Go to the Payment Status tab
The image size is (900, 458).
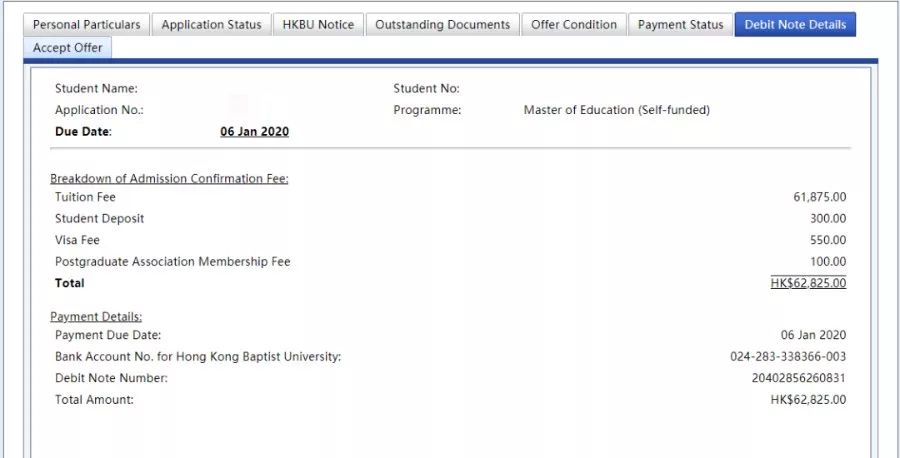pyautogui.click(x=680, y=24)
